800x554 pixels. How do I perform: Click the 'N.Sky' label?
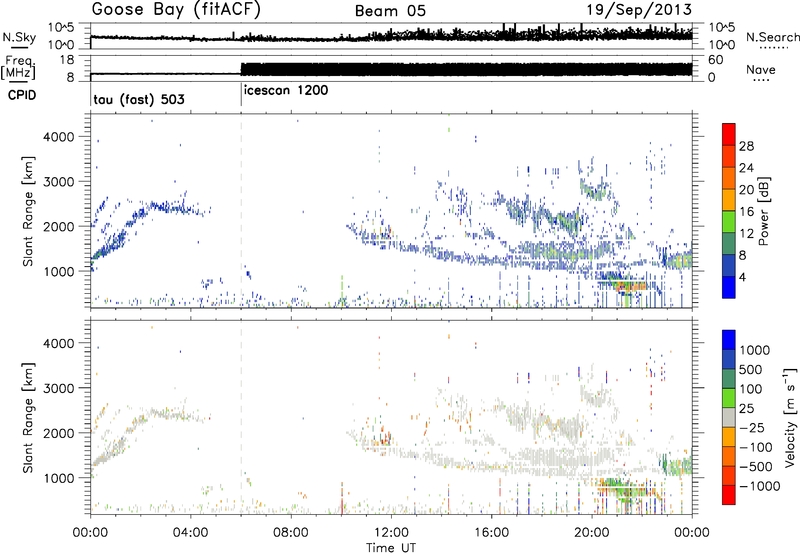coord(19,37)
